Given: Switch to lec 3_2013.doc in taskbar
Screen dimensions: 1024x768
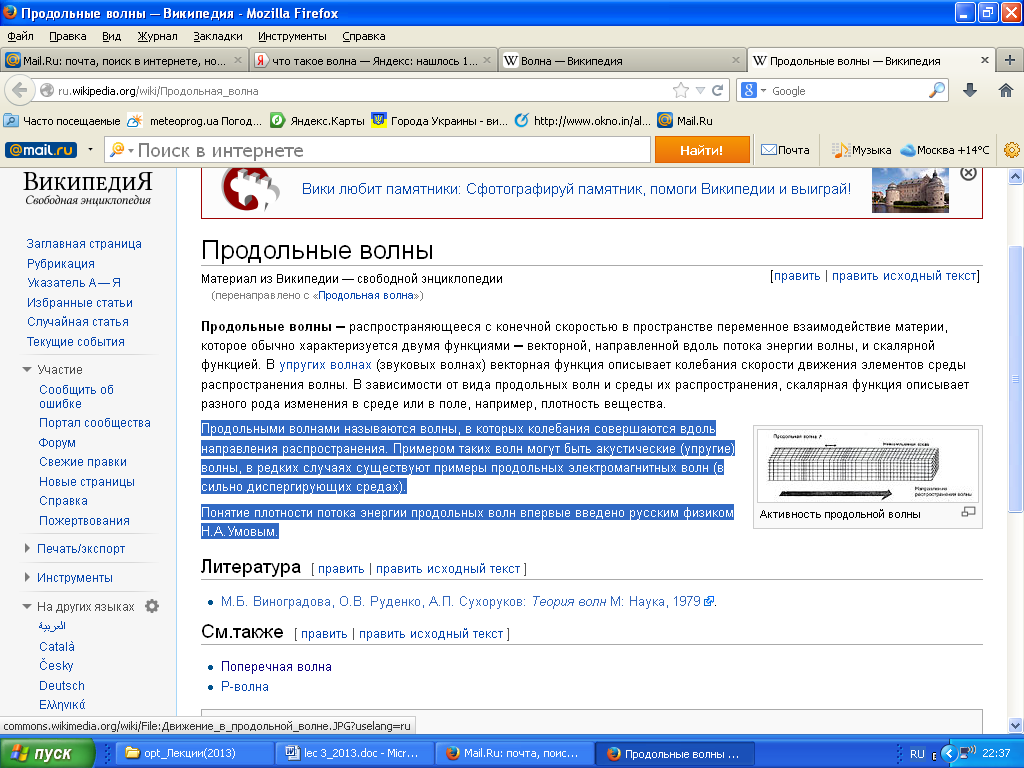Looking at the screenshot, I should pos(355,754).
